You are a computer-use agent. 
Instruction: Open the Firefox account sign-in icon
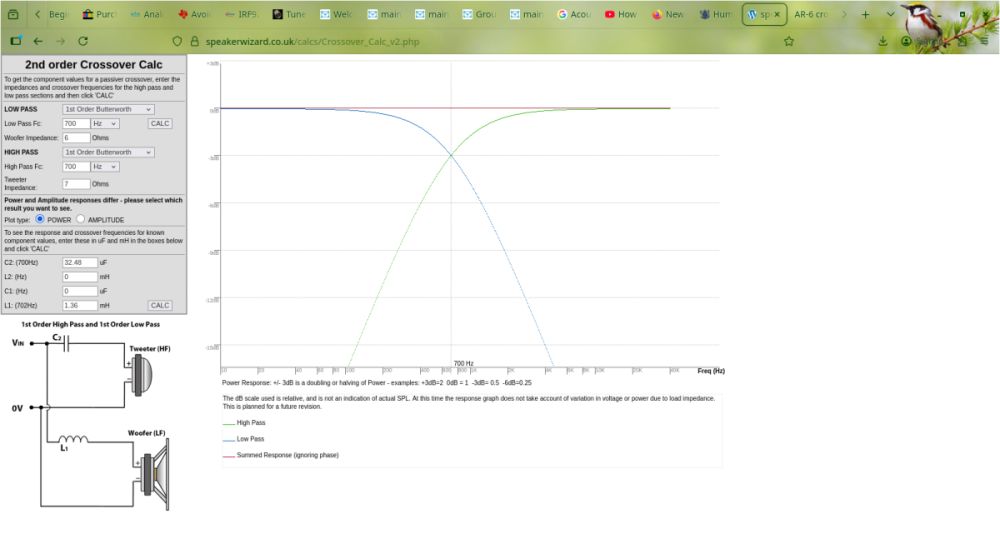pos(906,41)
